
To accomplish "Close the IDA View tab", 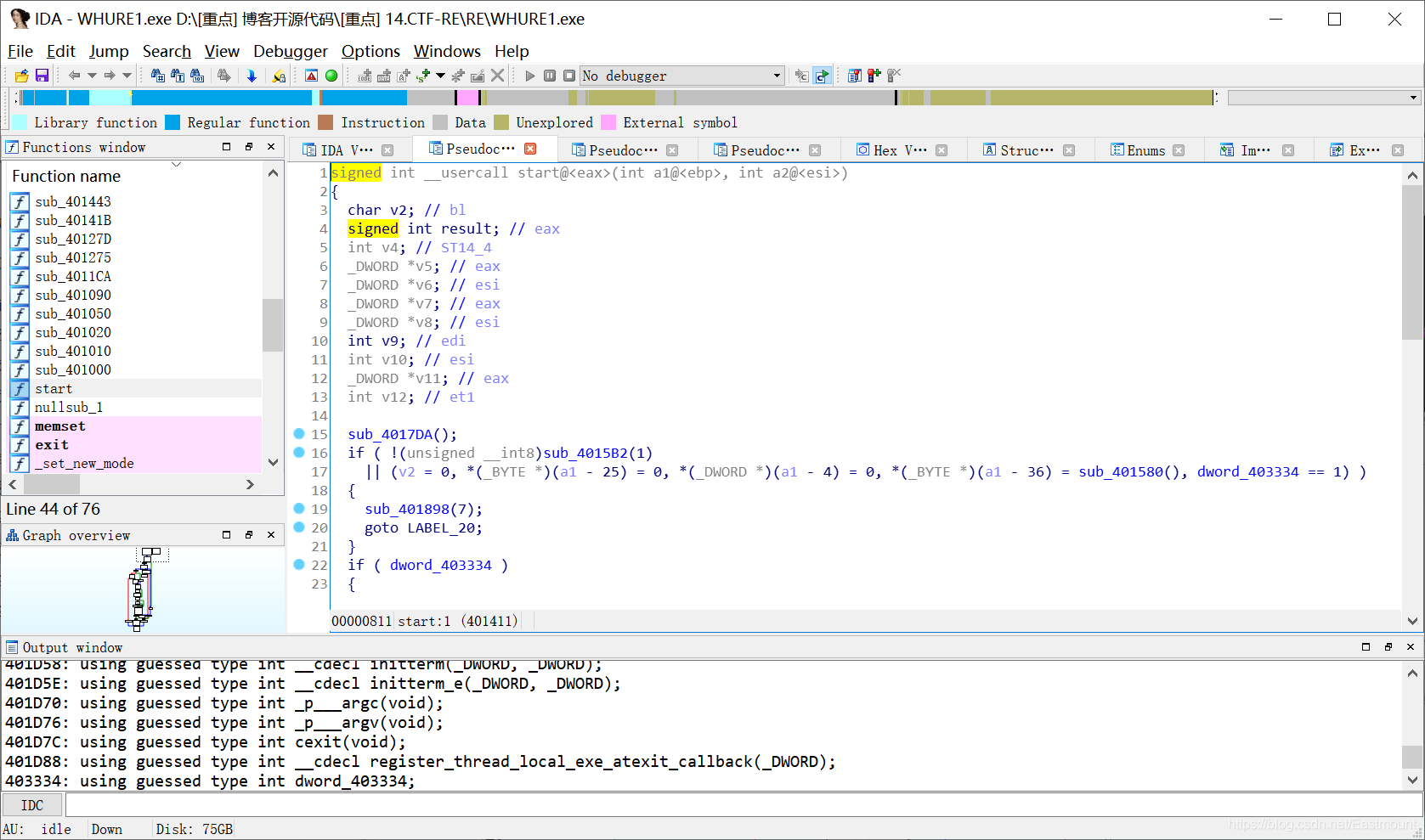I will [387, 150].
